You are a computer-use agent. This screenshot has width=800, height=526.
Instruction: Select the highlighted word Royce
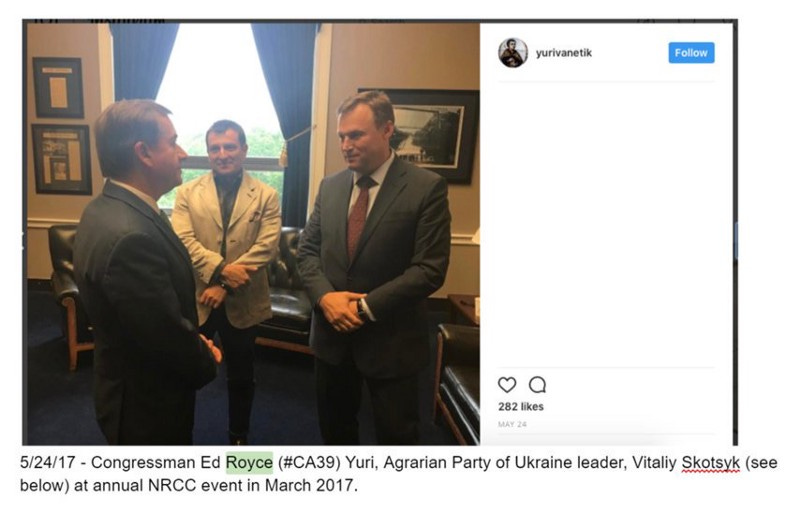coord(249,463)
